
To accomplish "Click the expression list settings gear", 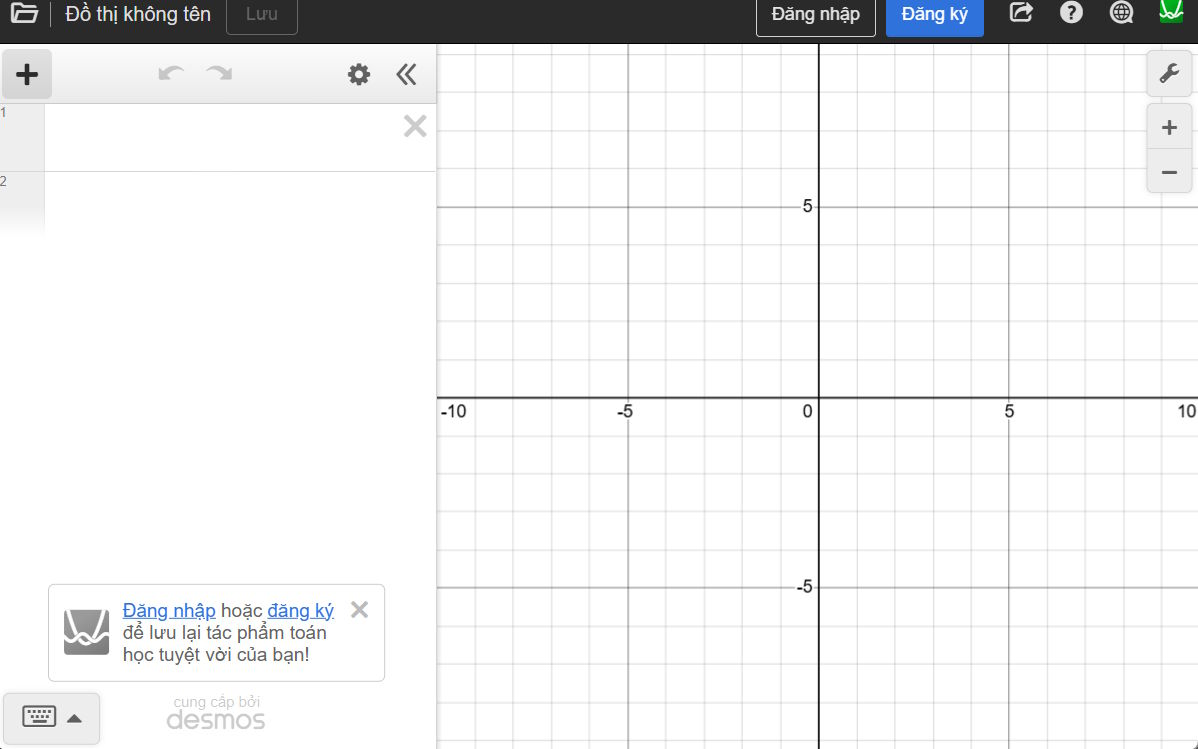I will (358, 73).
